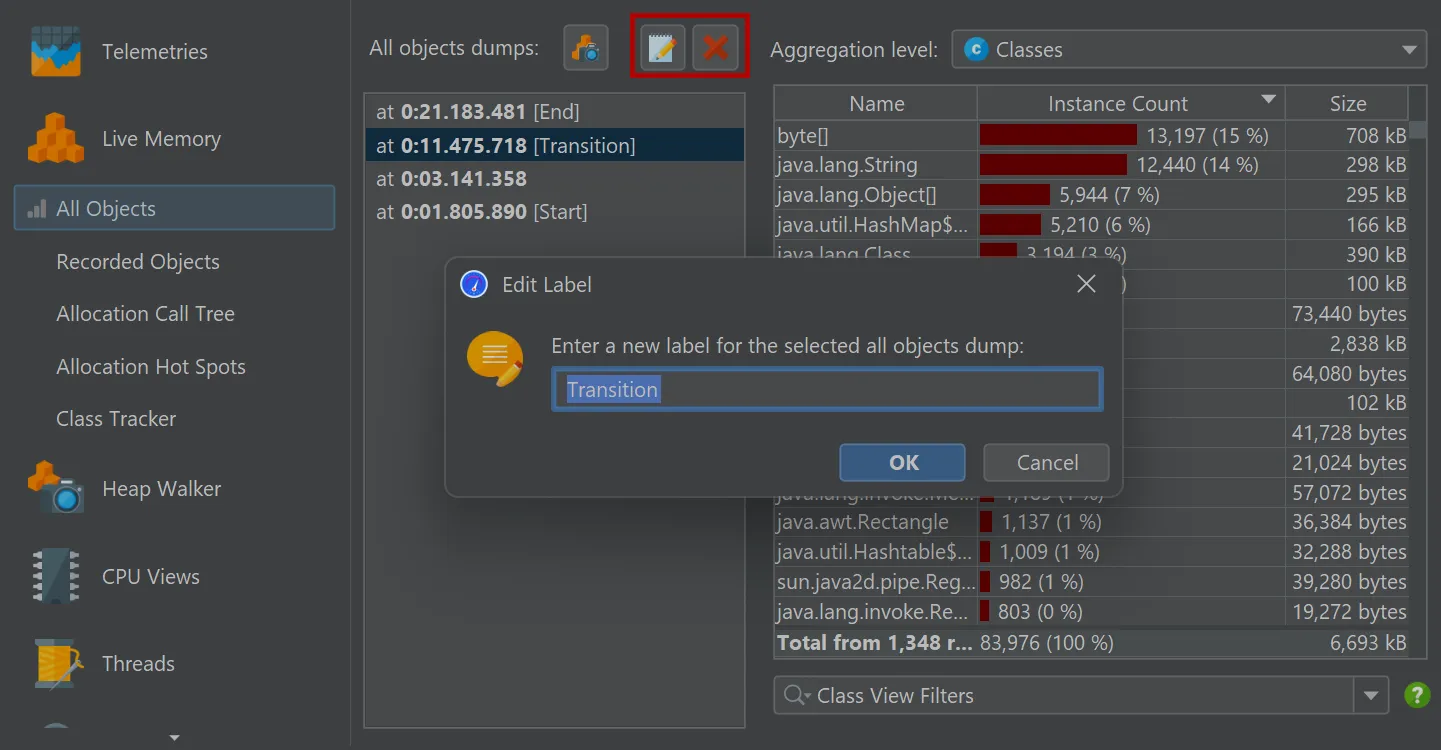This screenshot has width=1441, height=750.
Task: Expand the Class View Filters dropdown arrow
Action: (1371, 695)
